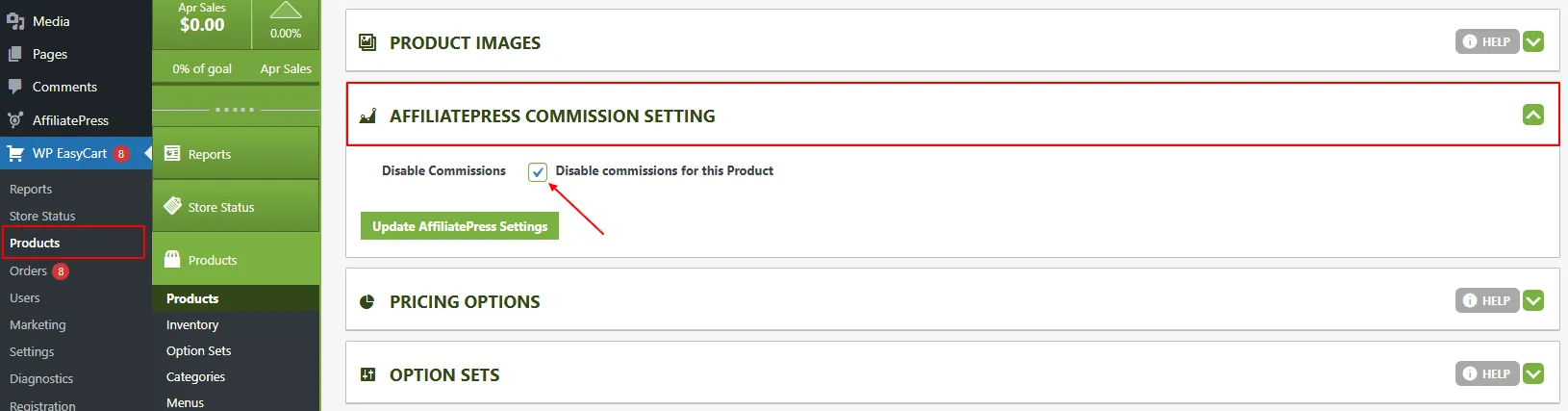Image resolution: width=1568 pixels, height=411 pixels.
Task: Uncheck Disable commissions for this Product
Action: 538,172
